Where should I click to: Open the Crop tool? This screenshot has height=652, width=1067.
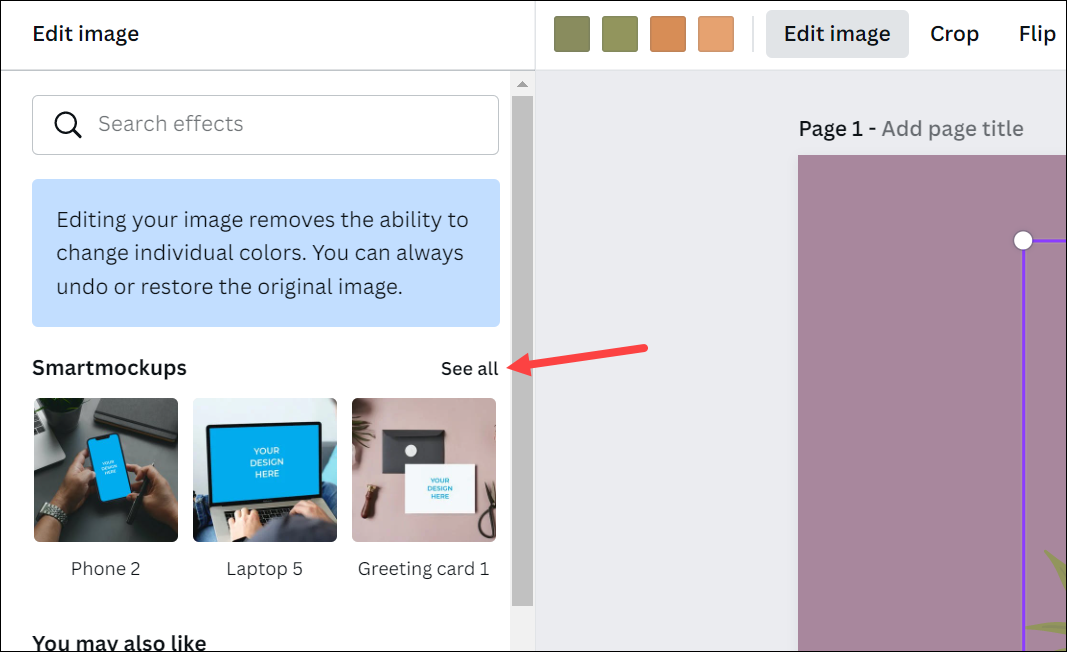pos(954,34)
